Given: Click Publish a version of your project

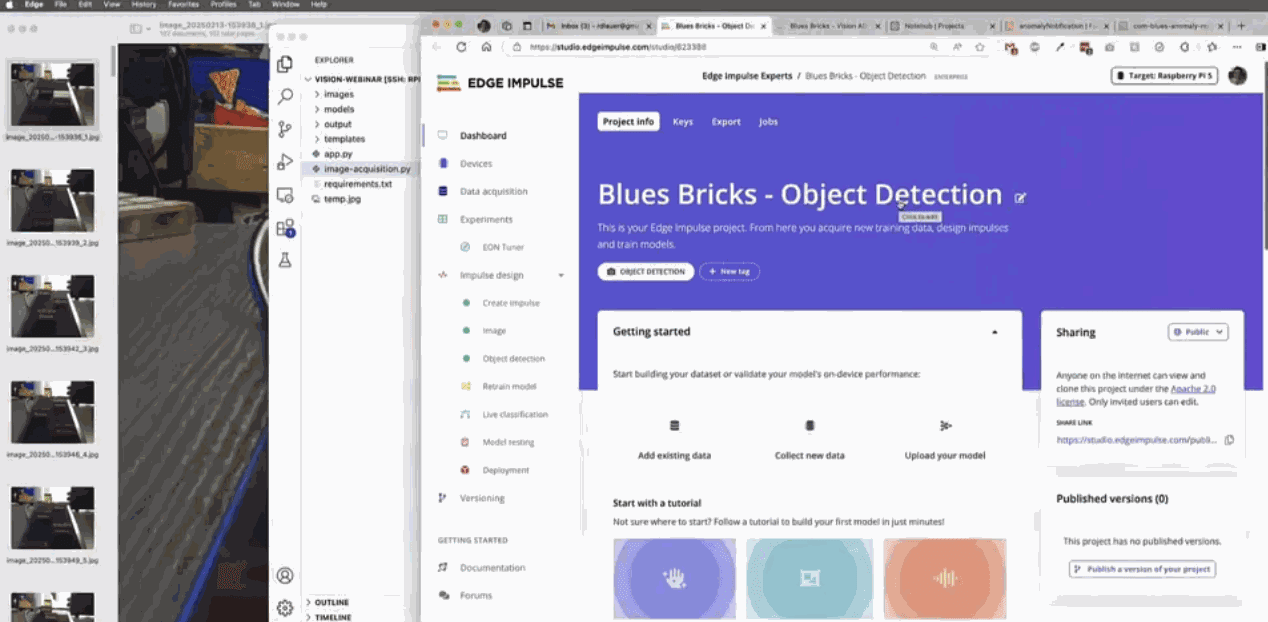Looking at the screenshot, I should (1142, 569).
